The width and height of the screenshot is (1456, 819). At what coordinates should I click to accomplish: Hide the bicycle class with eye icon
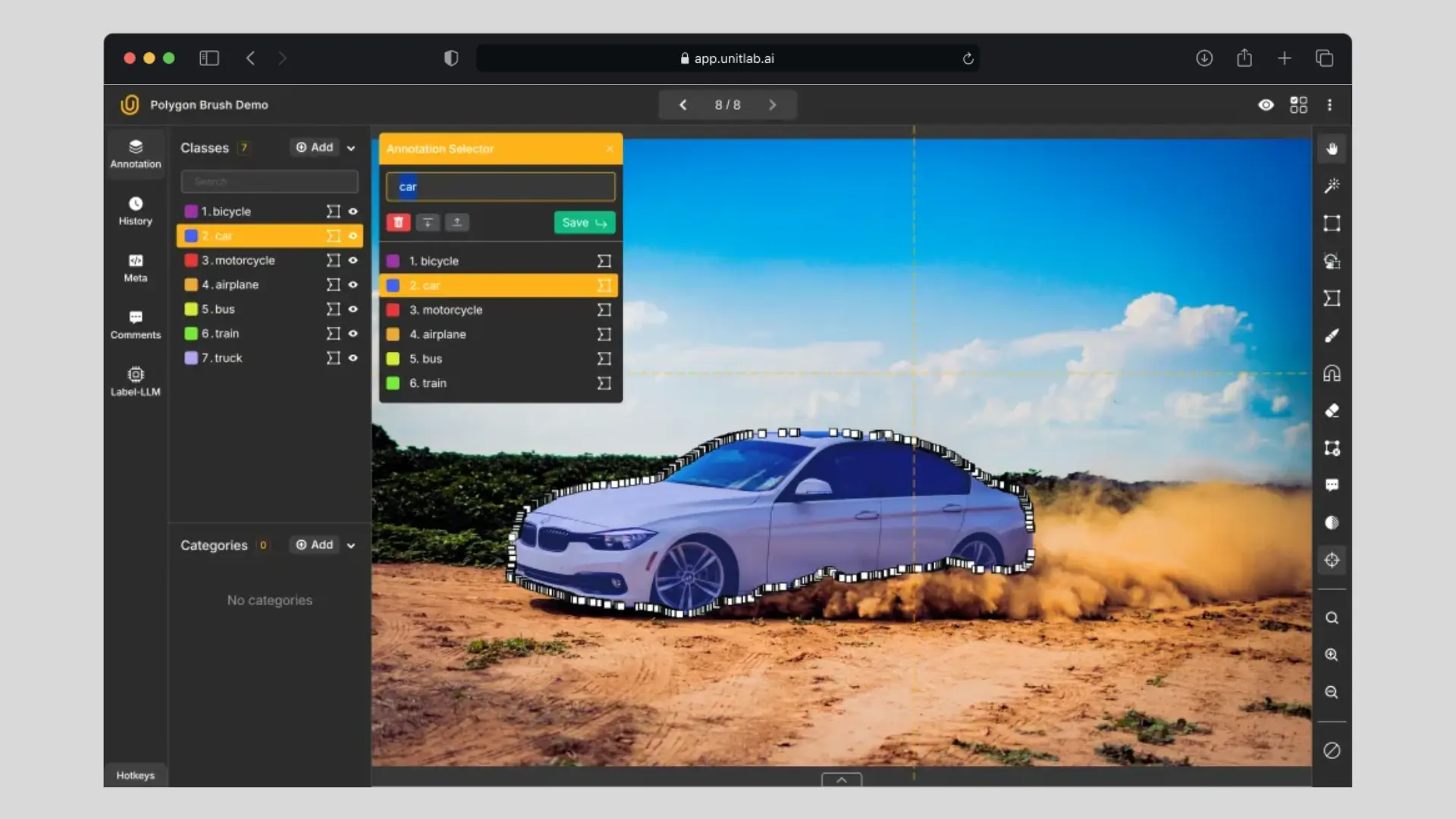pyautogui.click(x=353, y=212)
